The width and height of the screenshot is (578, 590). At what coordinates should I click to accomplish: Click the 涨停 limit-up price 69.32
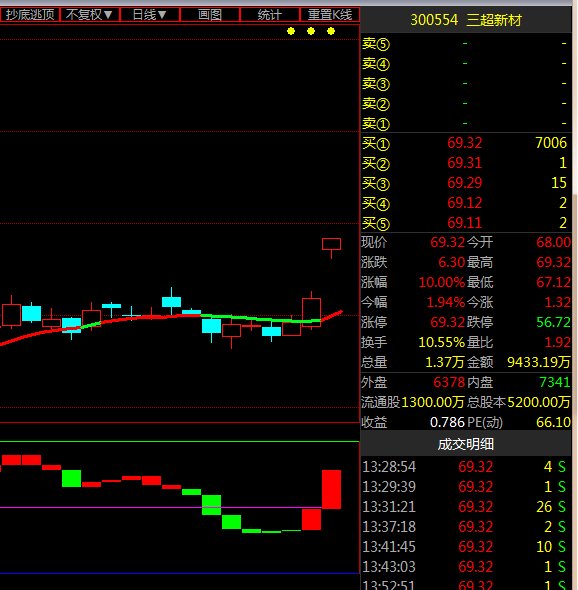point(447,322)
